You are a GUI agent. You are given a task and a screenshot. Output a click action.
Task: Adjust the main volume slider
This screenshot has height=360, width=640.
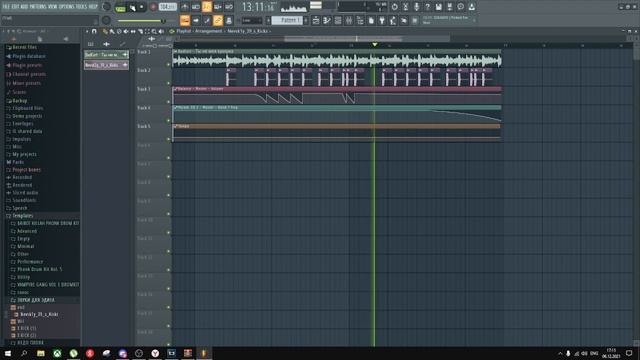[x=142, y=21]
